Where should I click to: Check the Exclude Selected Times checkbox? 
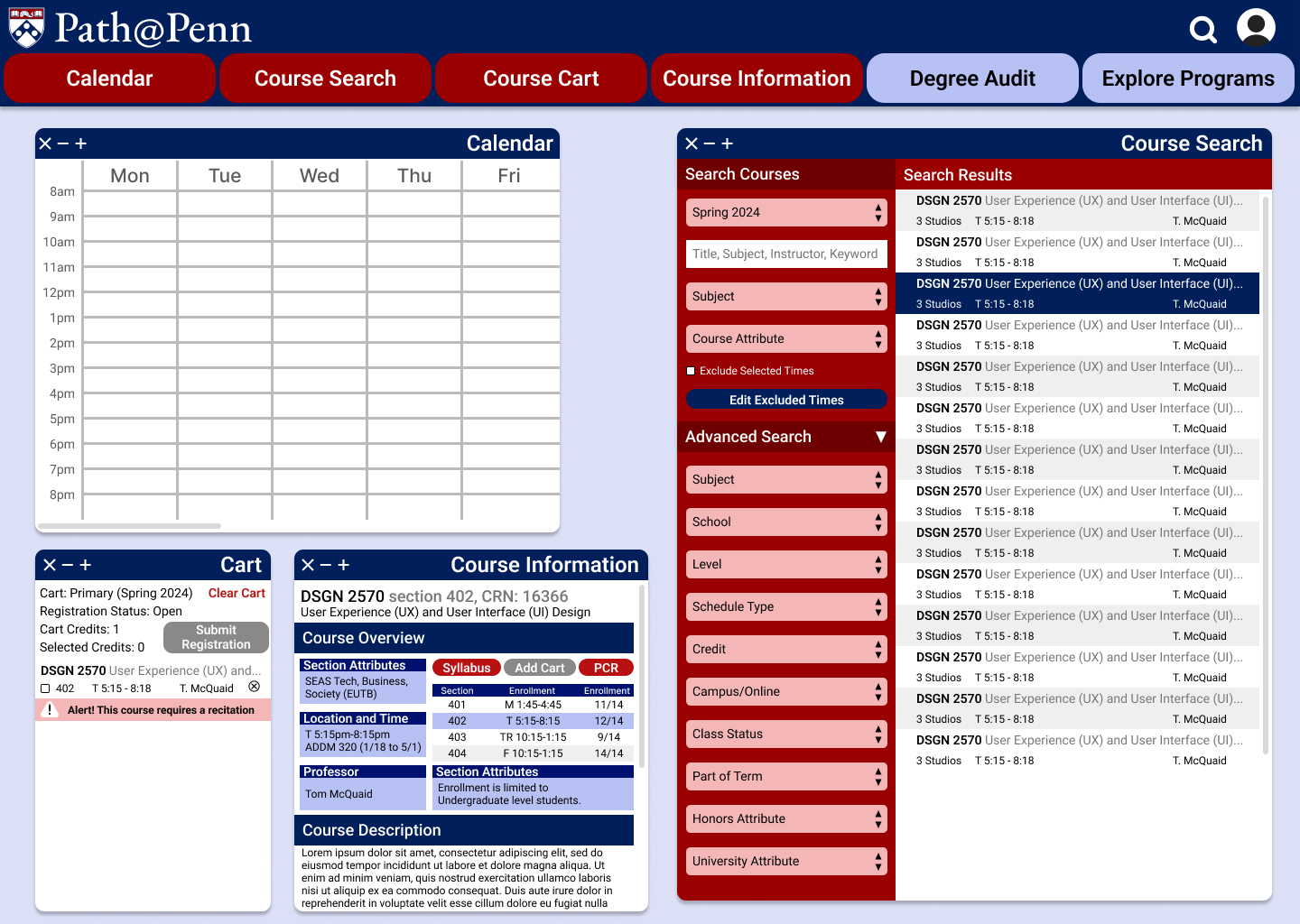[691, 371]
